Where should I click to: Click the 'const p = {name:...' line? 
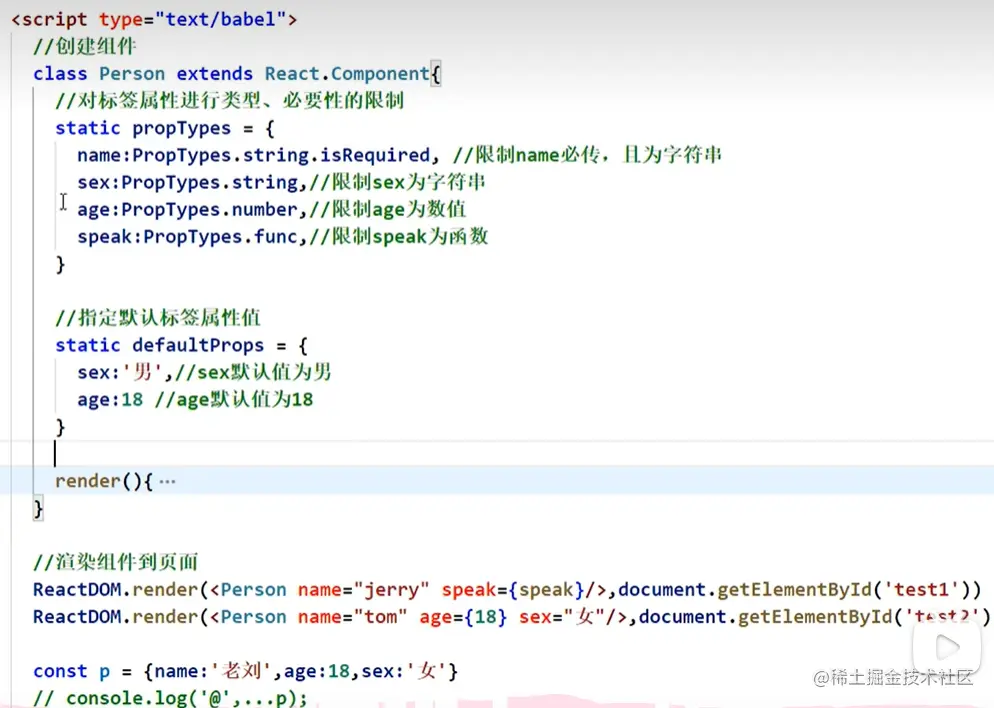pos(245,671)
